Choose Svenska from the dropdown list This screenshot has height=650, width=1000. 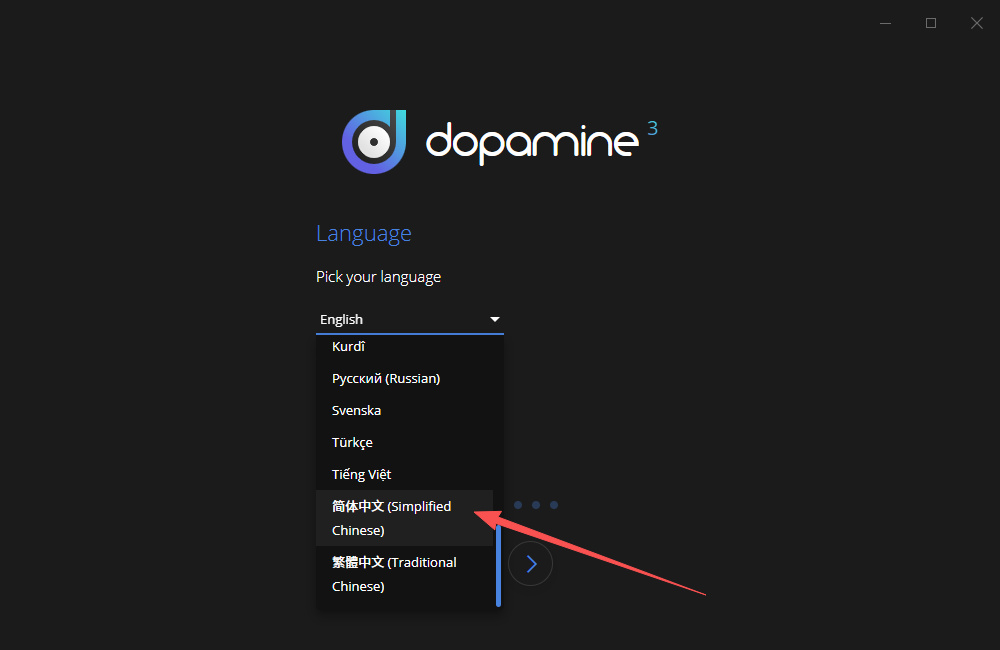coord(404,410)
